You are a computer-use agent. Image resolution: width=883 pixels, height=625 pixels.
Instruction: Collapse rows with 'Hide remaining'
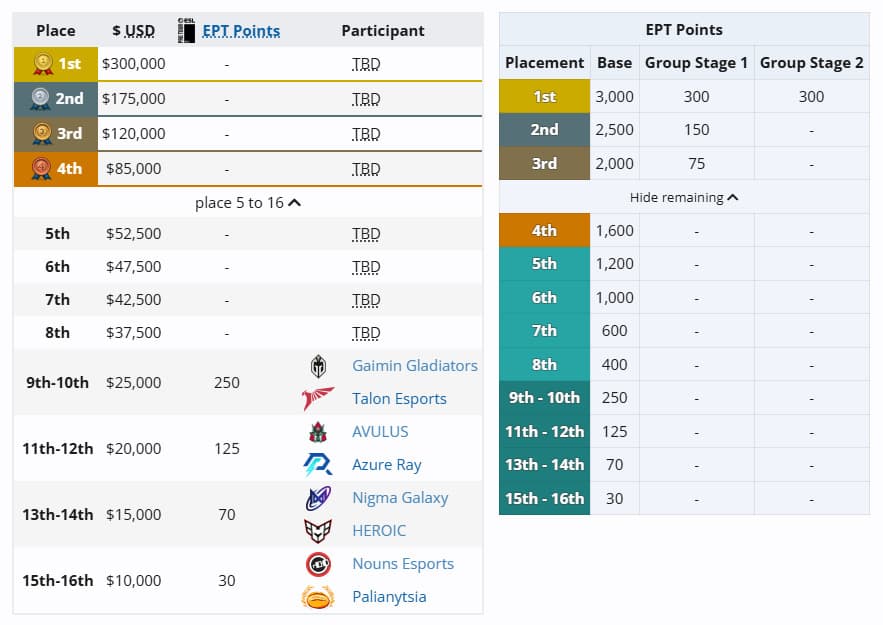(x=684, y=198)
